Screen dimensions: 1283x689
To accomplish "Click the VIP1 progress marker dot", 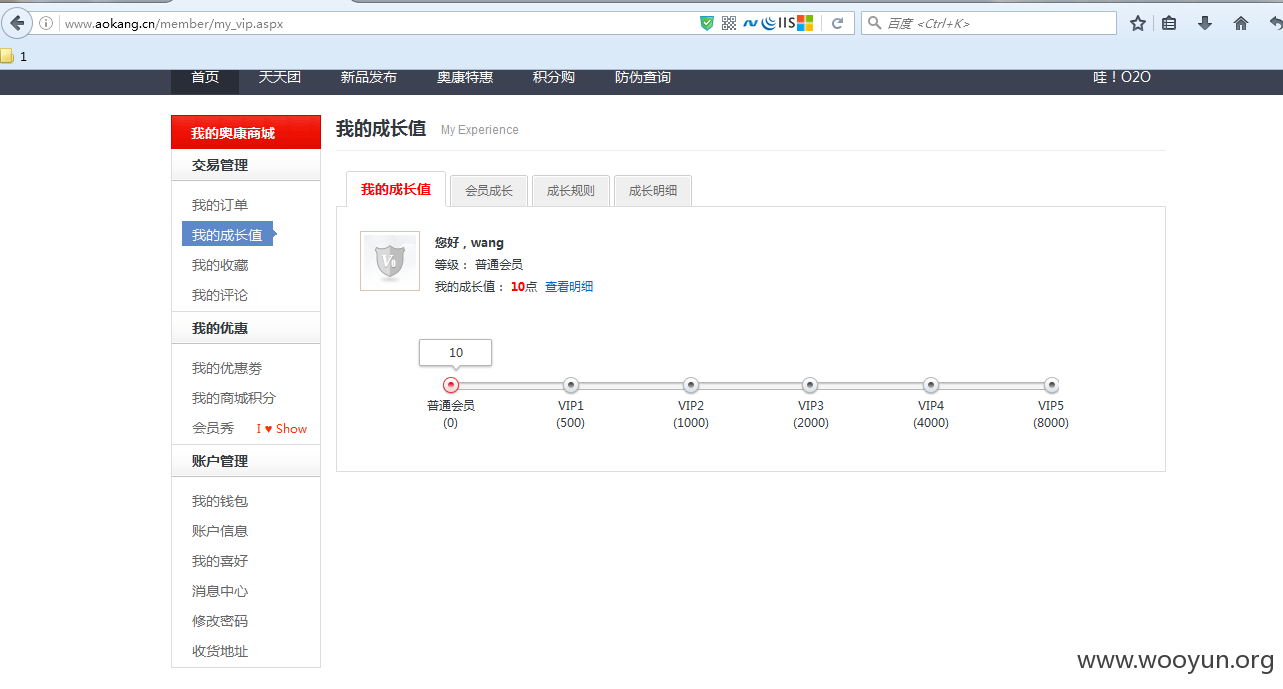I will pos(571,385).
